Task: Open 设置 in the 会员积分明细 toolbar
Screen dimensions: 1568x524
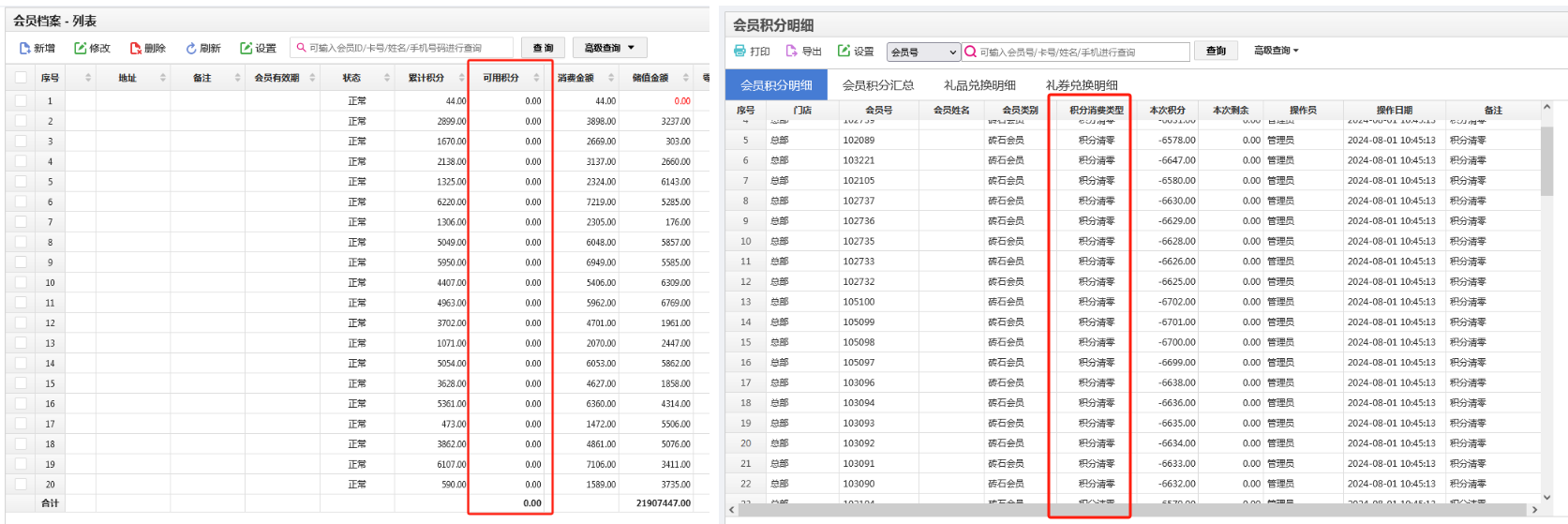Action: click(x=856, y=51)
